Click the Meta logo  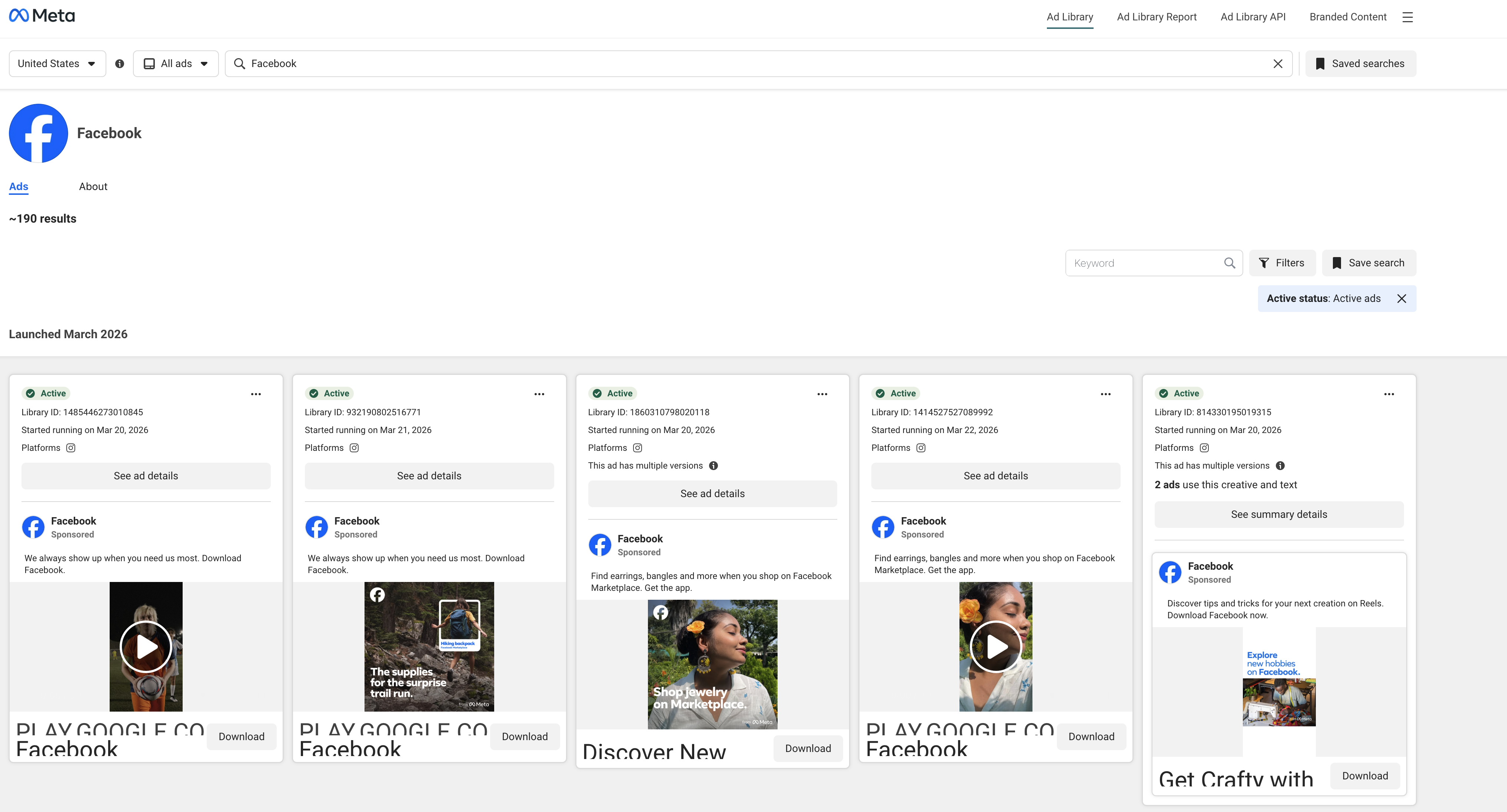pyautogui.click(x=42, y=16)
